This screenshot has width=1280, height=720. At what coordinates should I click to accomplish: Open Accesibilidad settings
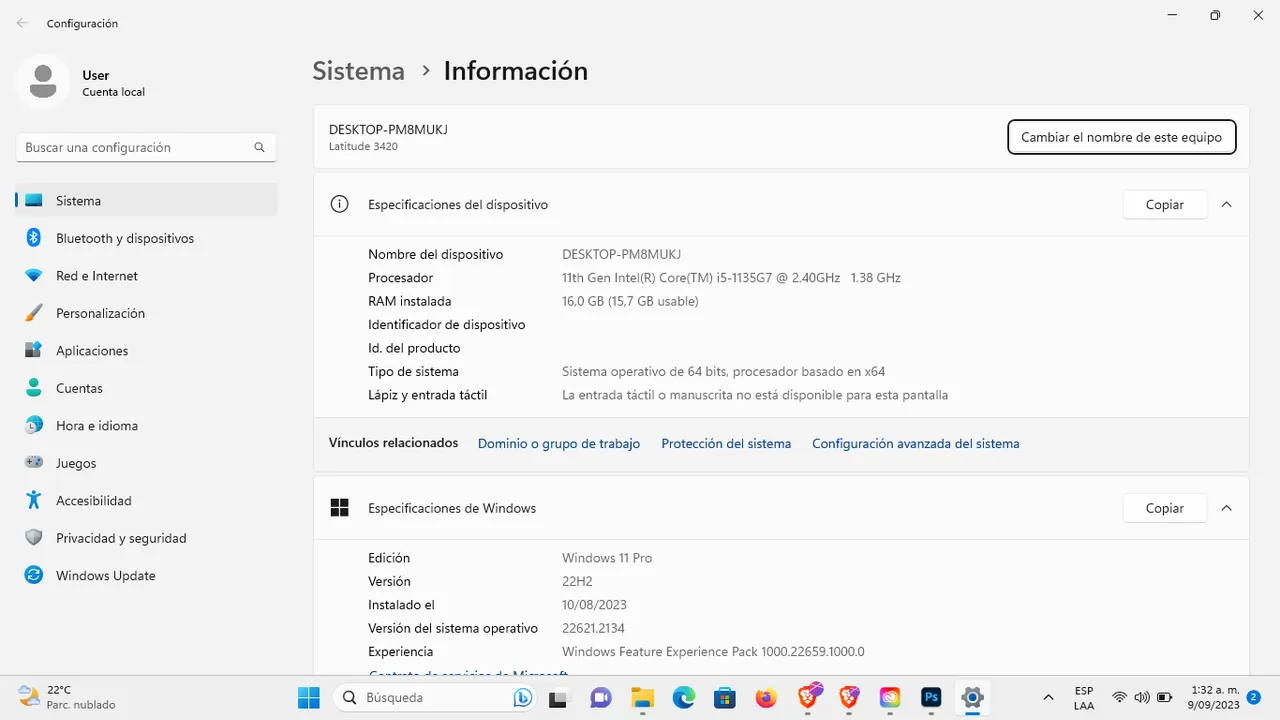(146, 501)
